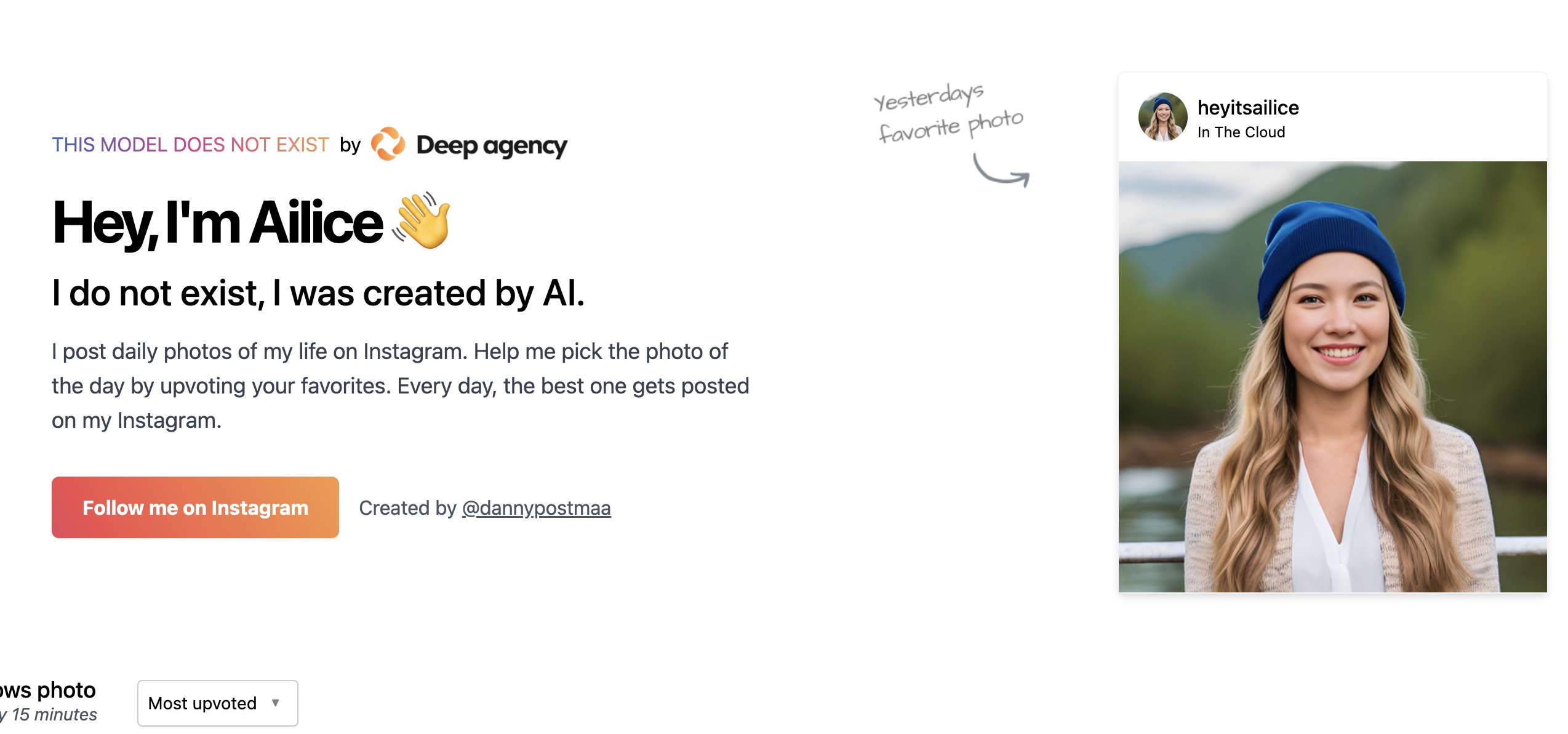The image size is (1568, 734).
Task: Open the large photo of woman in blue beanie
Action: click(1332, 376)
